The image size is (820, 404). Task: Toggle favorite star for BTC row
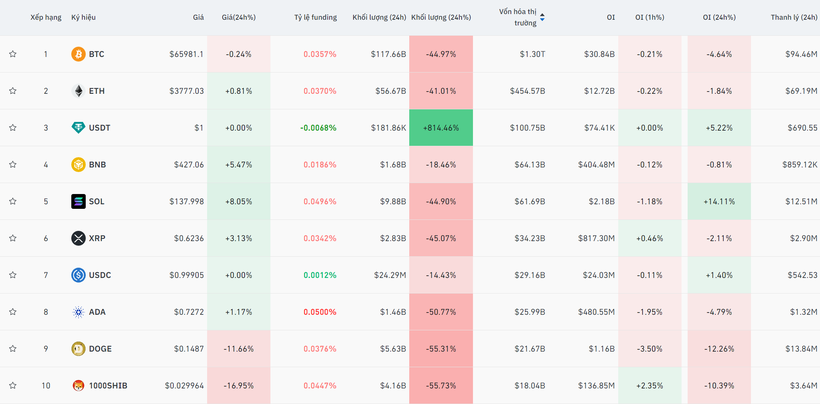(x=13, y=54)
